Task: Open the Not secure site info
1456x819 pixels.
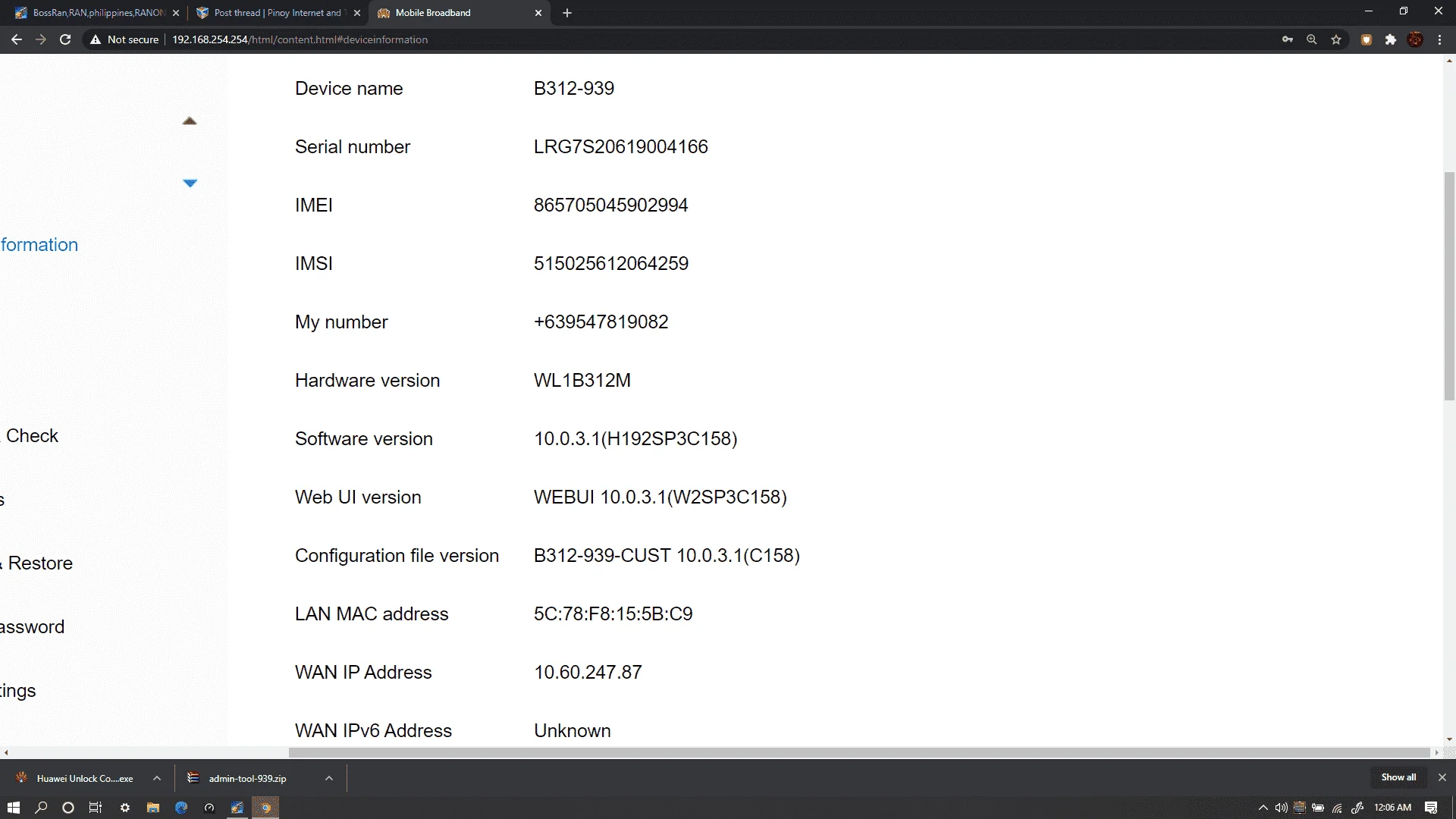Action: click(124, 39)
